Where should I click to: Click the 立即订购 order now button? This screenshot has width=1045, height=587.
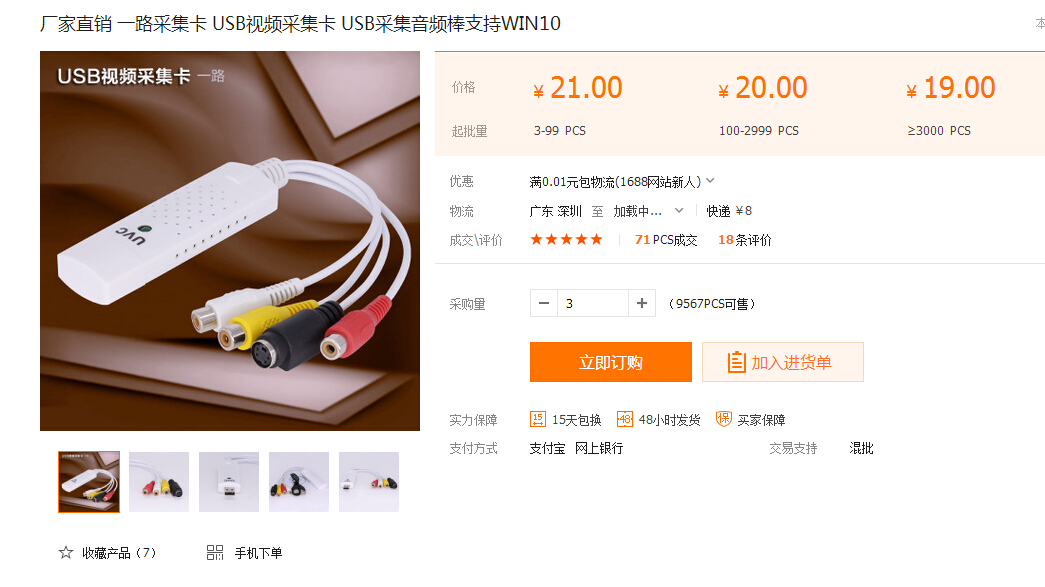coord(610,362)
